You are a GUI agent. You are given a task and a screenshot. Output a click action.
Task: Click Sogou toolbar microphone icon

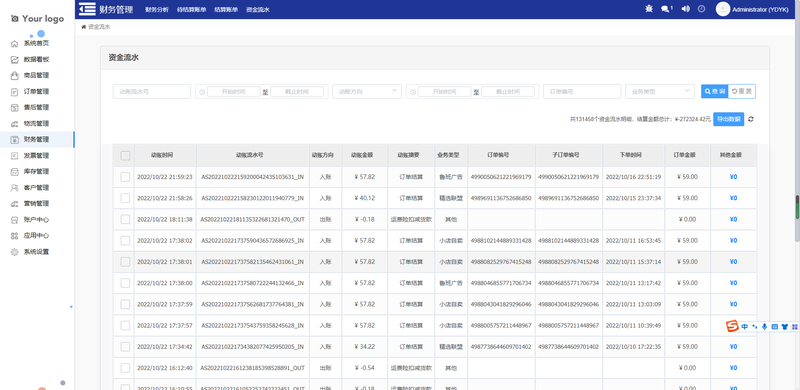pyautogui.click(x=764, y=327)
